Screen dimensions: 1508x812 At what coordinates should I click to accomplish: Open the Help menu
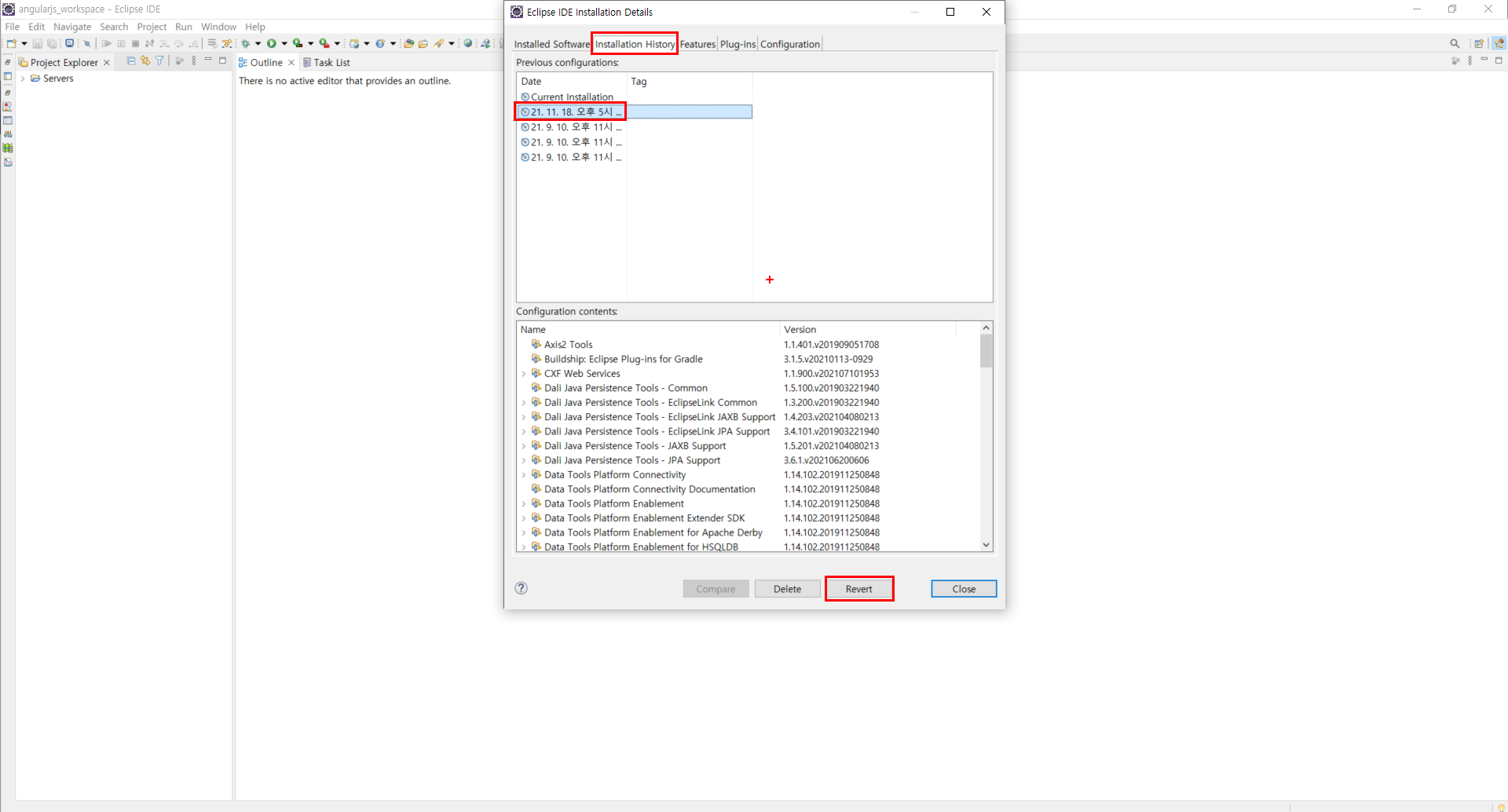click(x=255, y=27)
